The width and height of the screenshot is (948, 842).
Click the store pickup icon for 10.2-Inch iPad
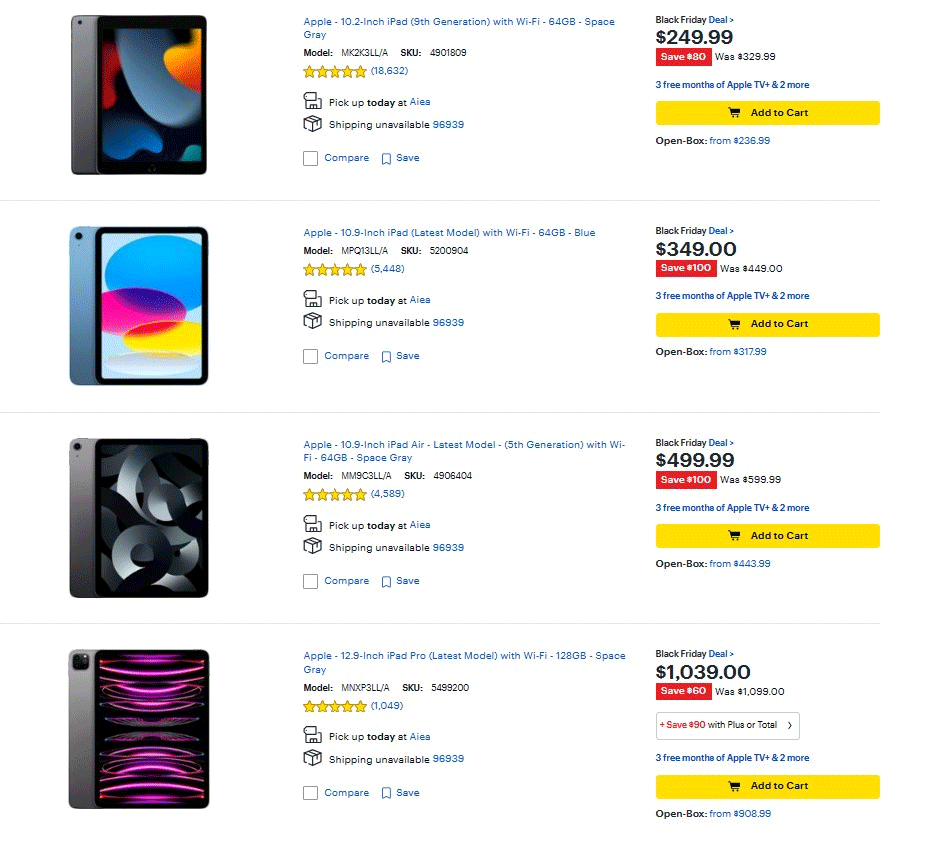312,101
